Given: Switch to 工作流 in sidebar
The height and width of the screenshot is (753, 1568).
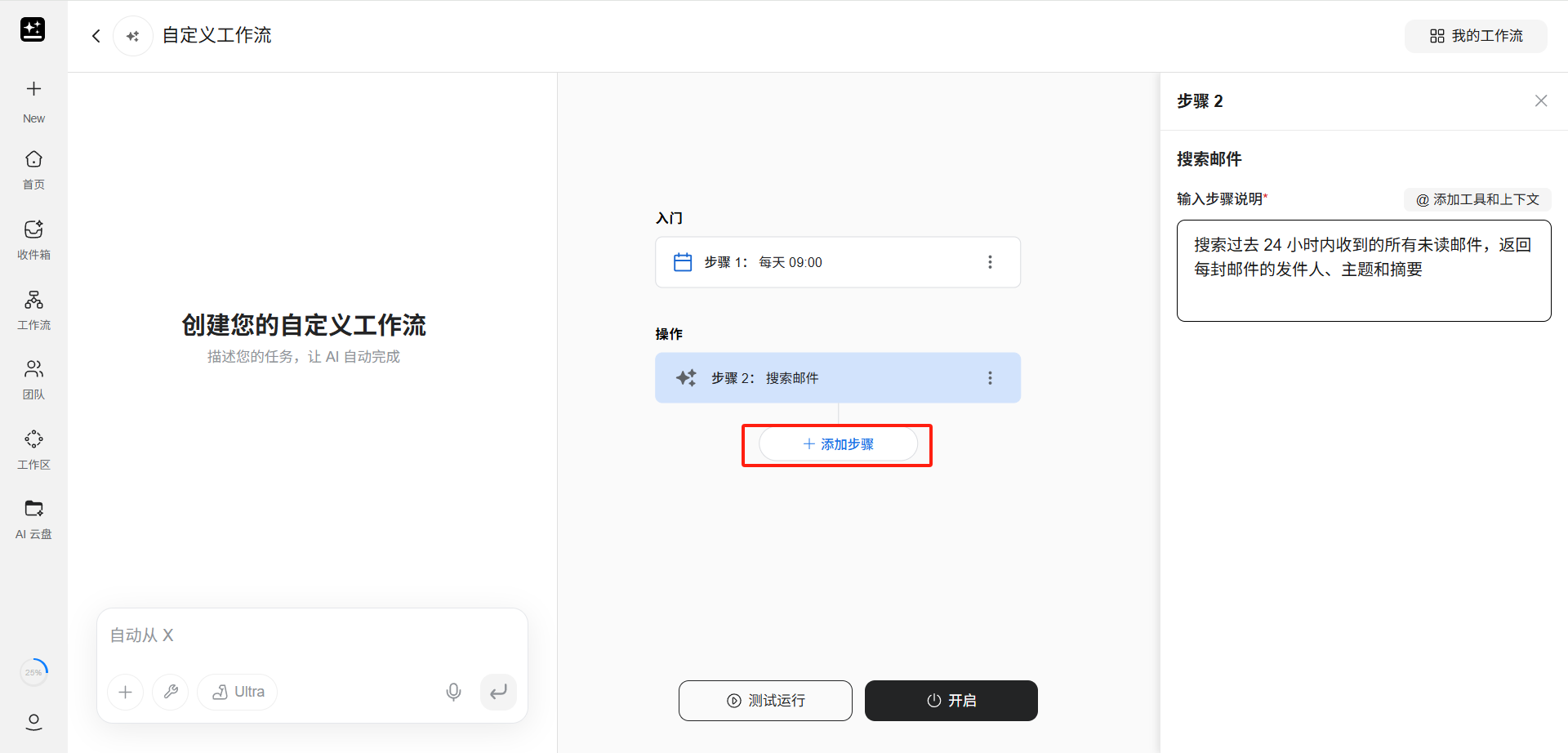Looking at the screenshot, I should pos(33,300).
